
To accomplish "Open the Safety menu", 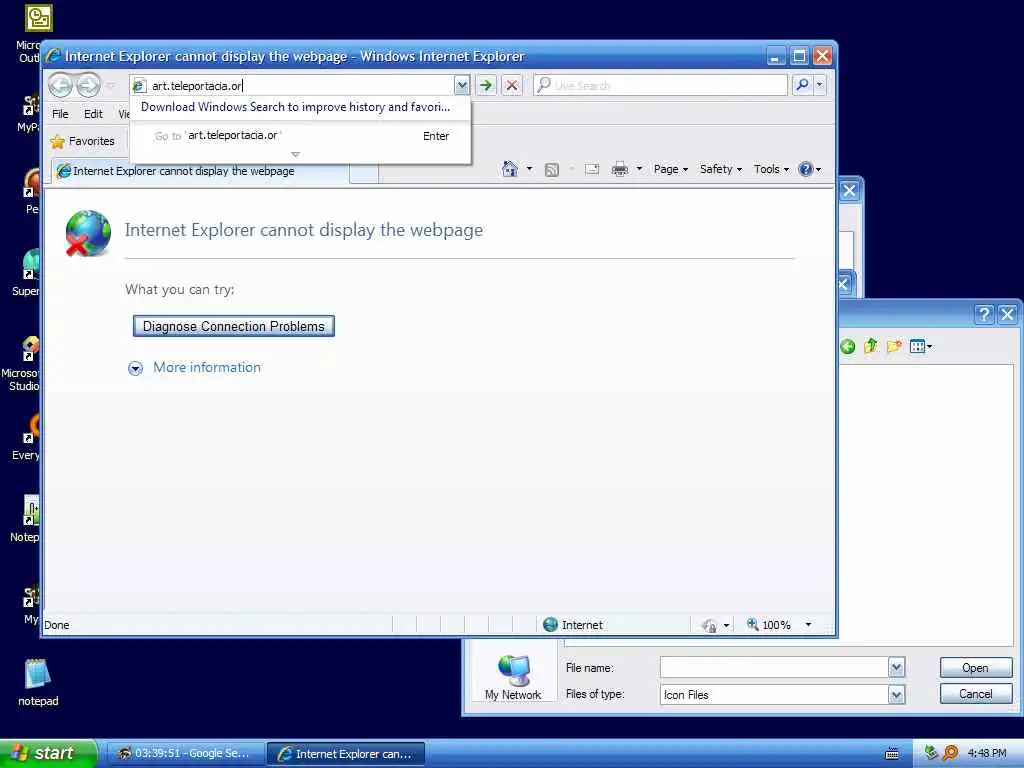I will [x=720, y=169].
